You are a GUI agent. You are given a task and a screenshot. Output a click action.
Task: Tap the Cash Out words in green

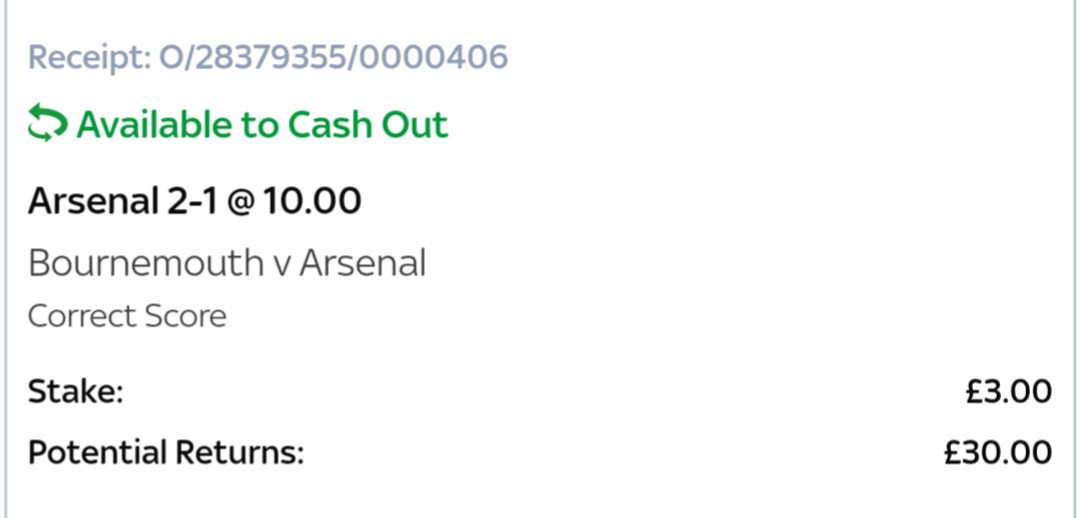point(368,125)
